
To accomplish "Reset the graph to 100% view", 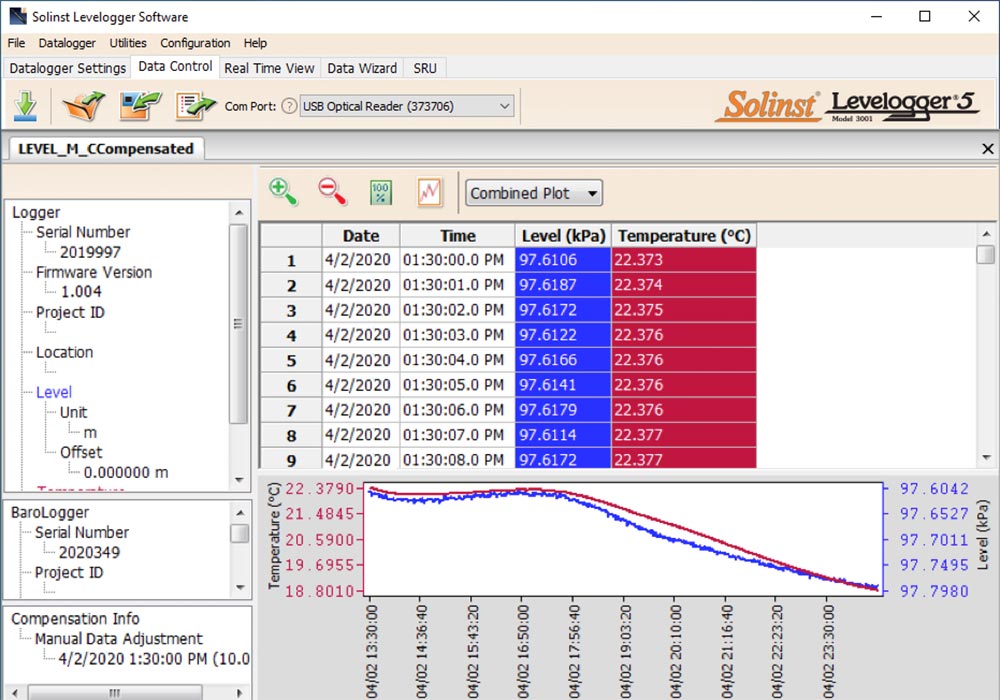I will point(380,192).
